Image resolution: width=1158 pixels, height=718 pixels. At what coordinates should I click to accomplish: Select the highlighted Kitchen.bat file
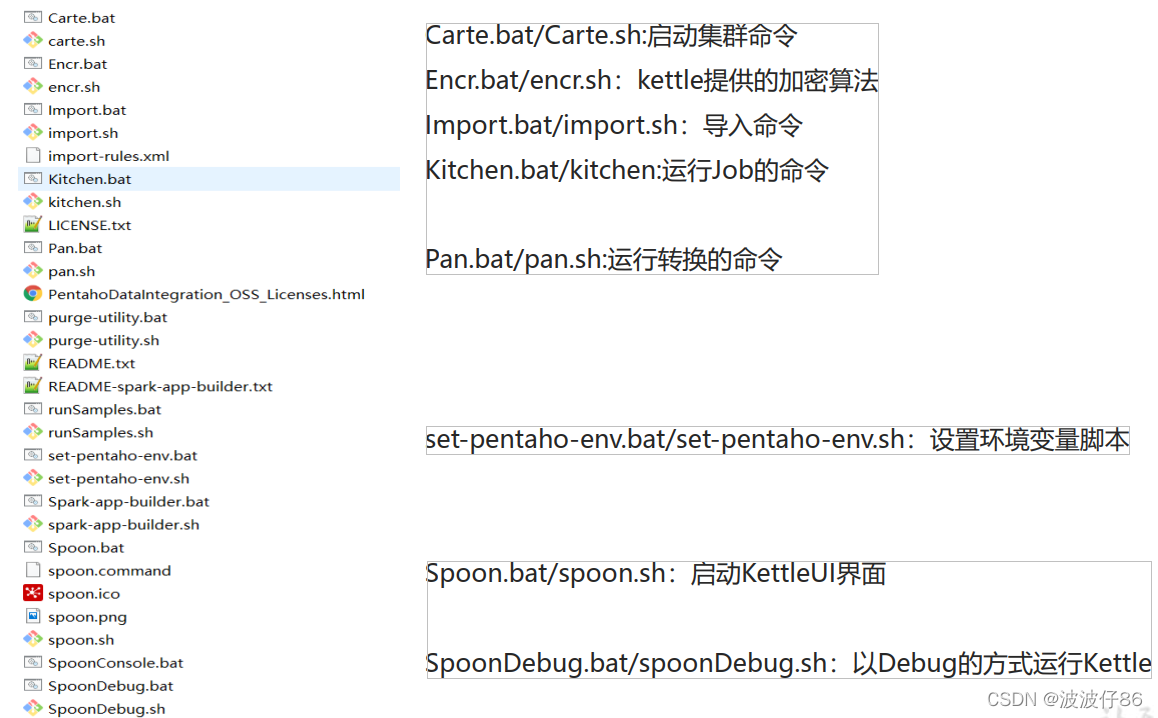(208, 179)
